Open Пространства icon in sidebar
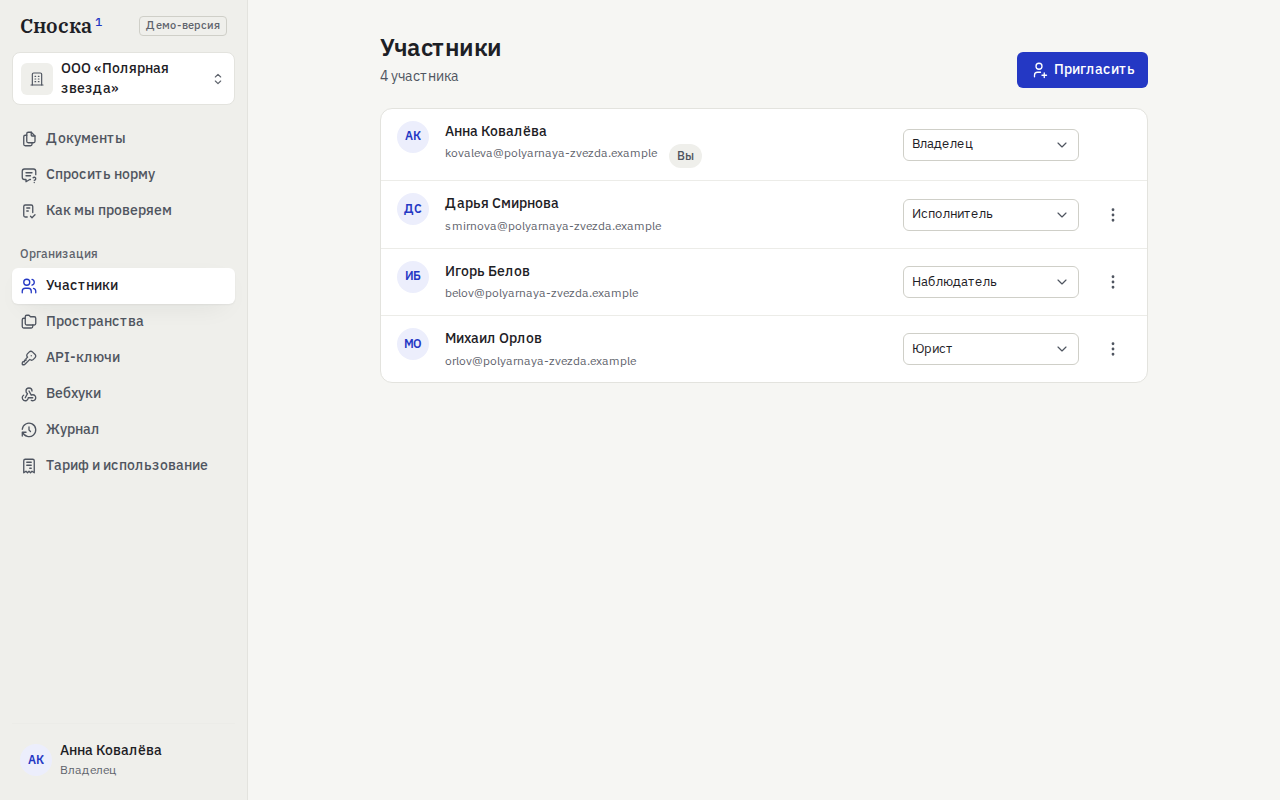This screenshot has width=1280, height=800. point(29,322)
